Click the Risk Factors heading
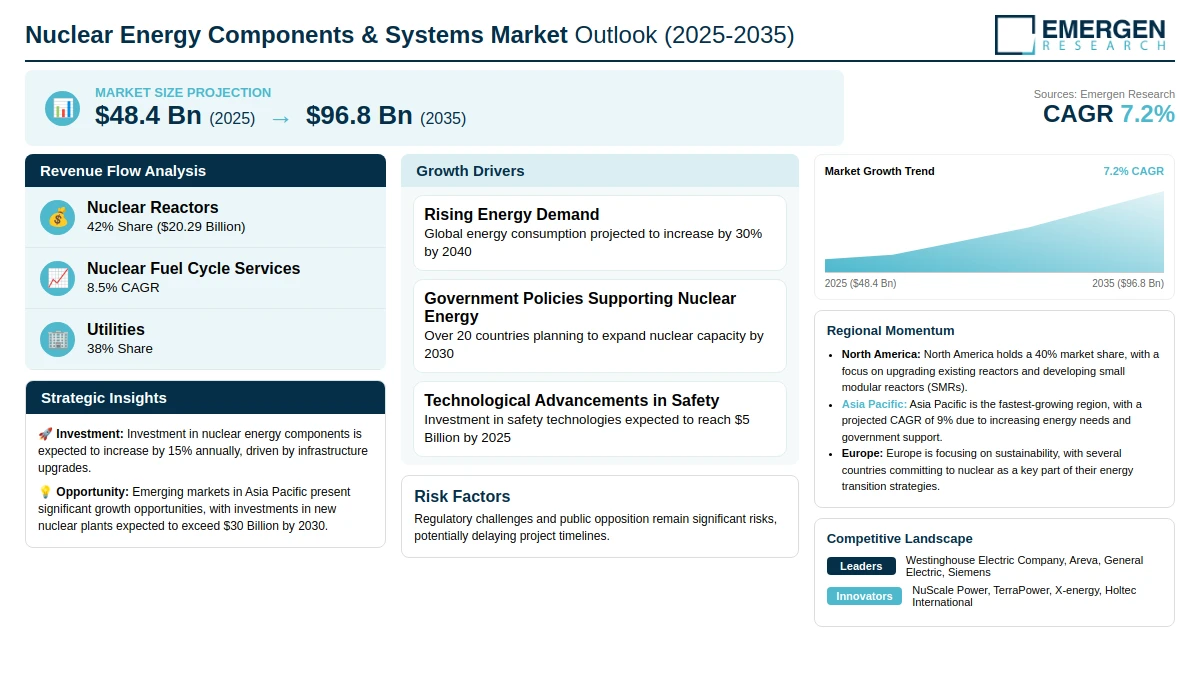The height and width of the screenshot is (700, 1200). 462,496
